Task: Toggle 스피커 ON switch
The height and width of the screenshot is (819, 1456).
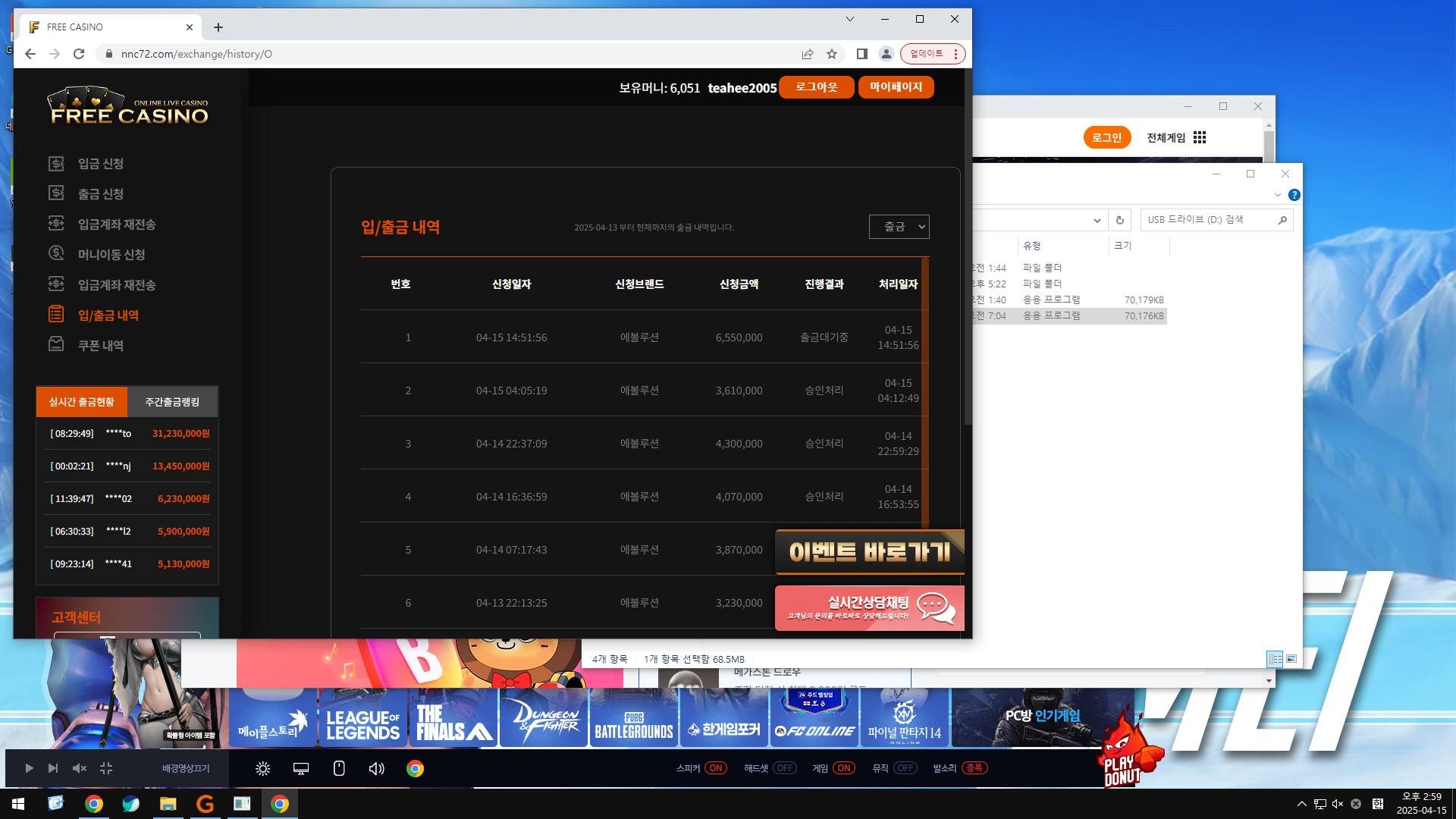Action: coord(716,768)
